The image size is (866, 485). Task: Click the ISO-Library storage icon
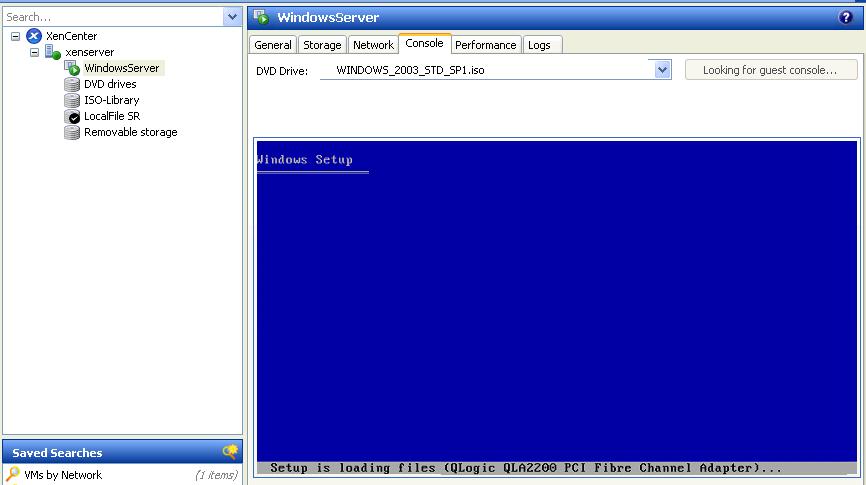(x=72, y=100)
